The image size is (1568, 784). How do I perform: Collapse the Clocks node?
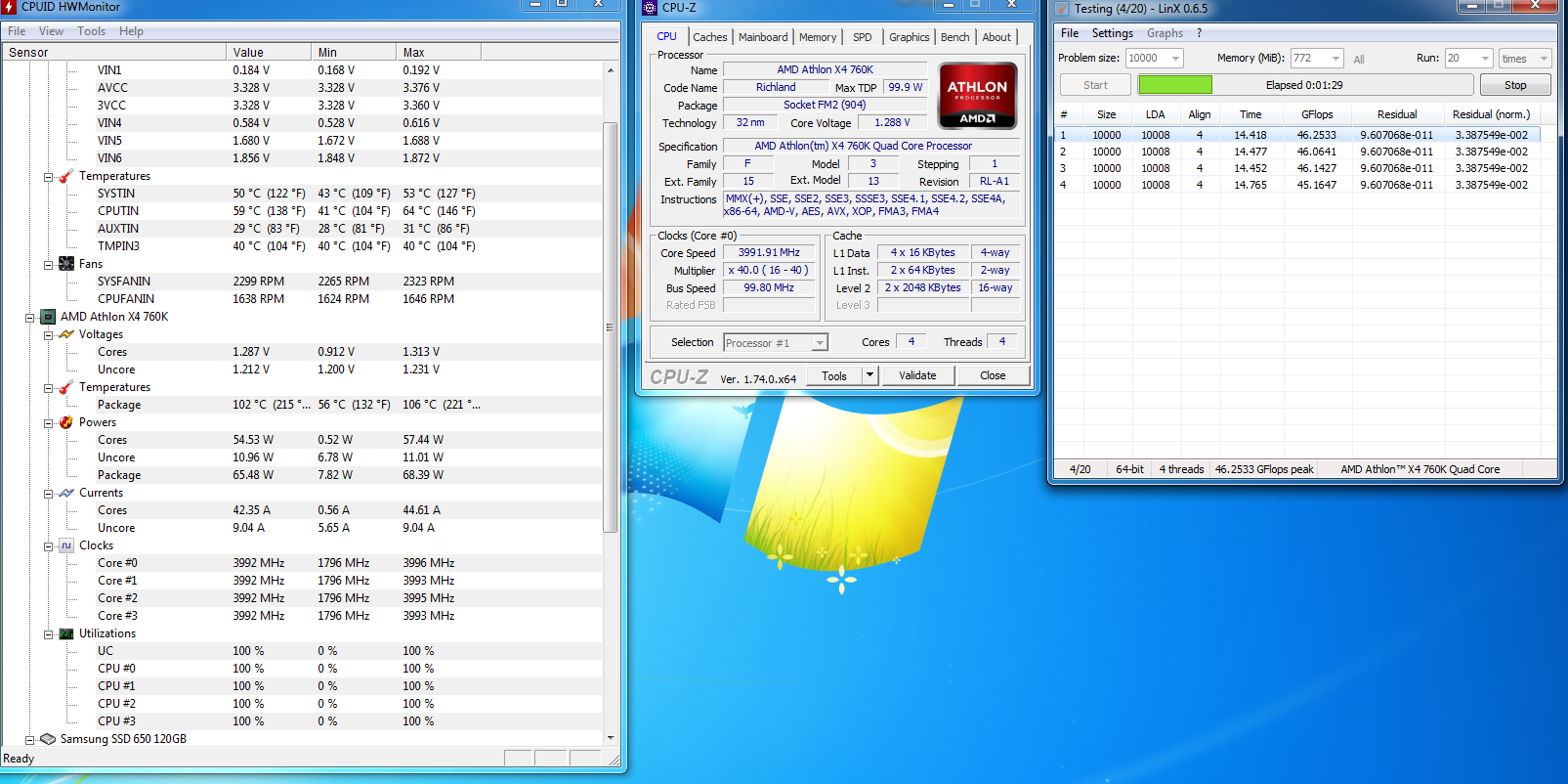pos(48,546)
